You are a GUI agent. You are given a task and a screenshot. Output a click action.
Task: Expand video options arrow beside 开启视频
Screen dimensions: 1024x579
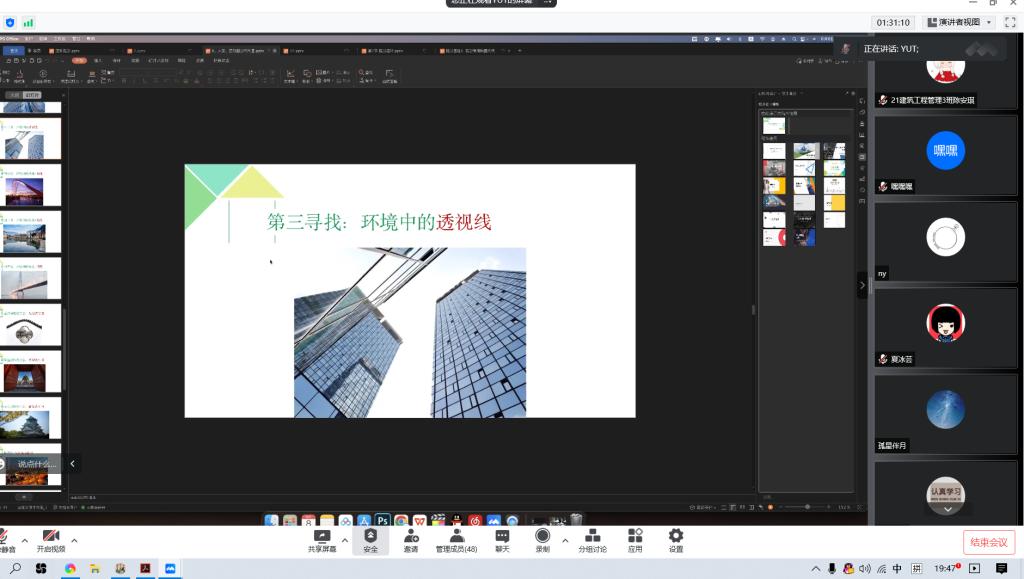click(74, 540)
